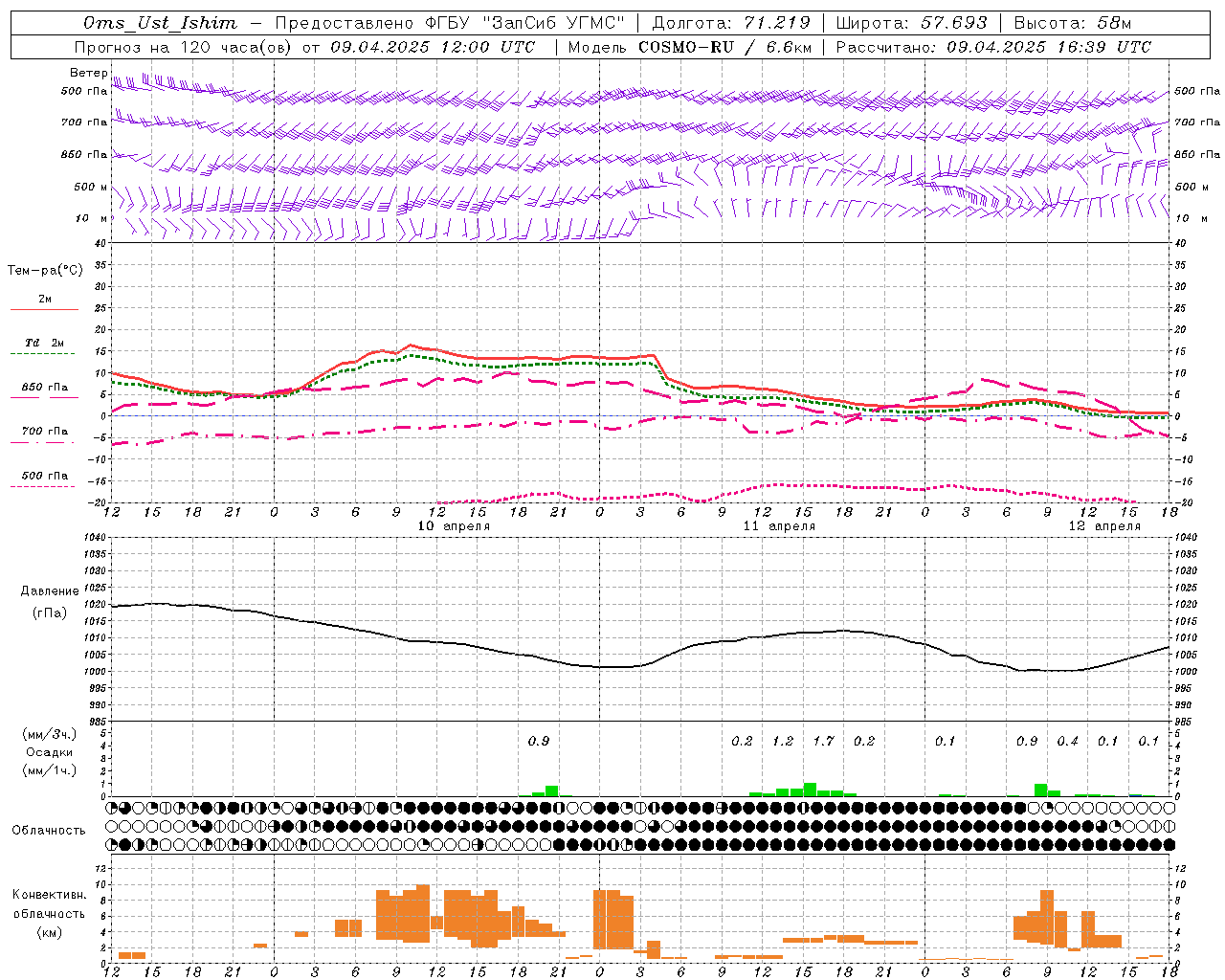Click the 700 гПа temperature legend entry

point(45,431)
